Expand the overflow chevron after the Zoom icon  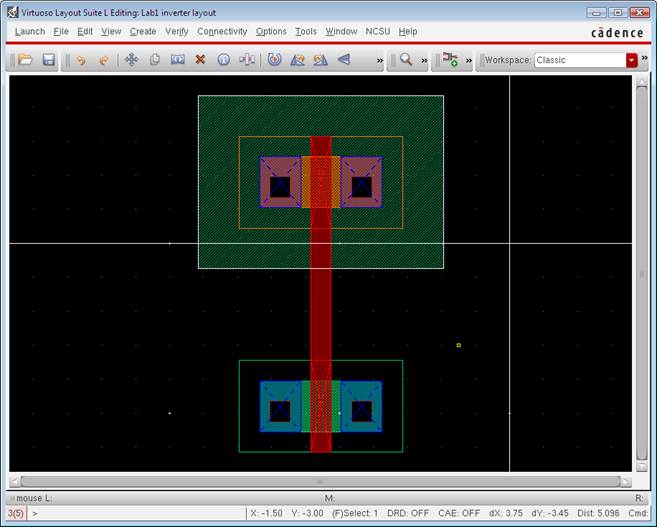tap(425, 60)
